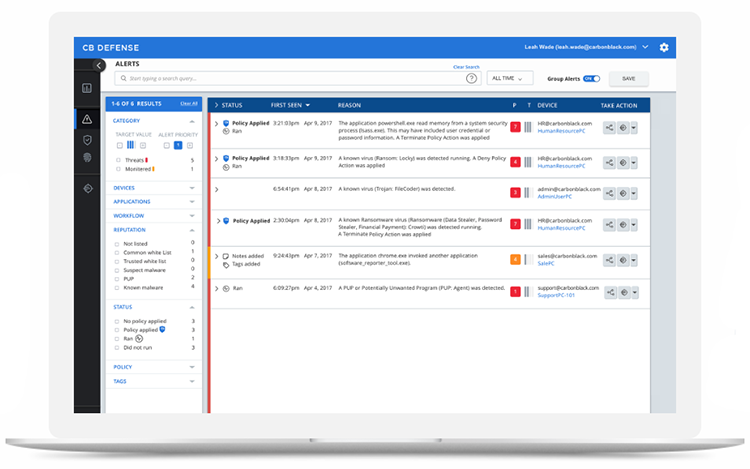Click policy applied shield in powershell row
This screenshot has width=750, height=469.
coord(226,123)
